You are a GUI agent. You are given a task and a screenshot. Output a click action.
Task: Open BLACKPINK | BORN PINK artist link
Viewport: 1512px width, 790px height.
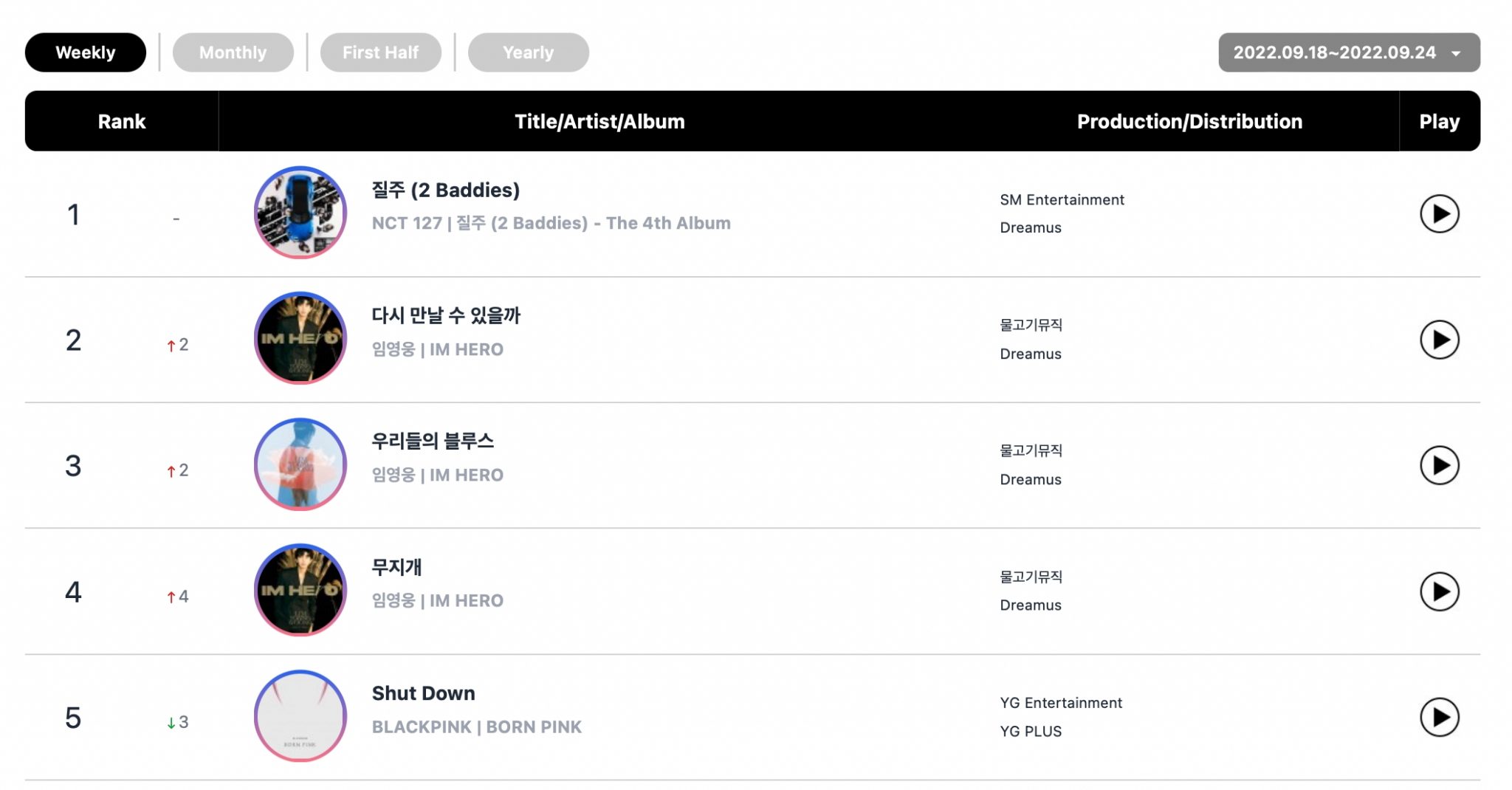[477, 727]
